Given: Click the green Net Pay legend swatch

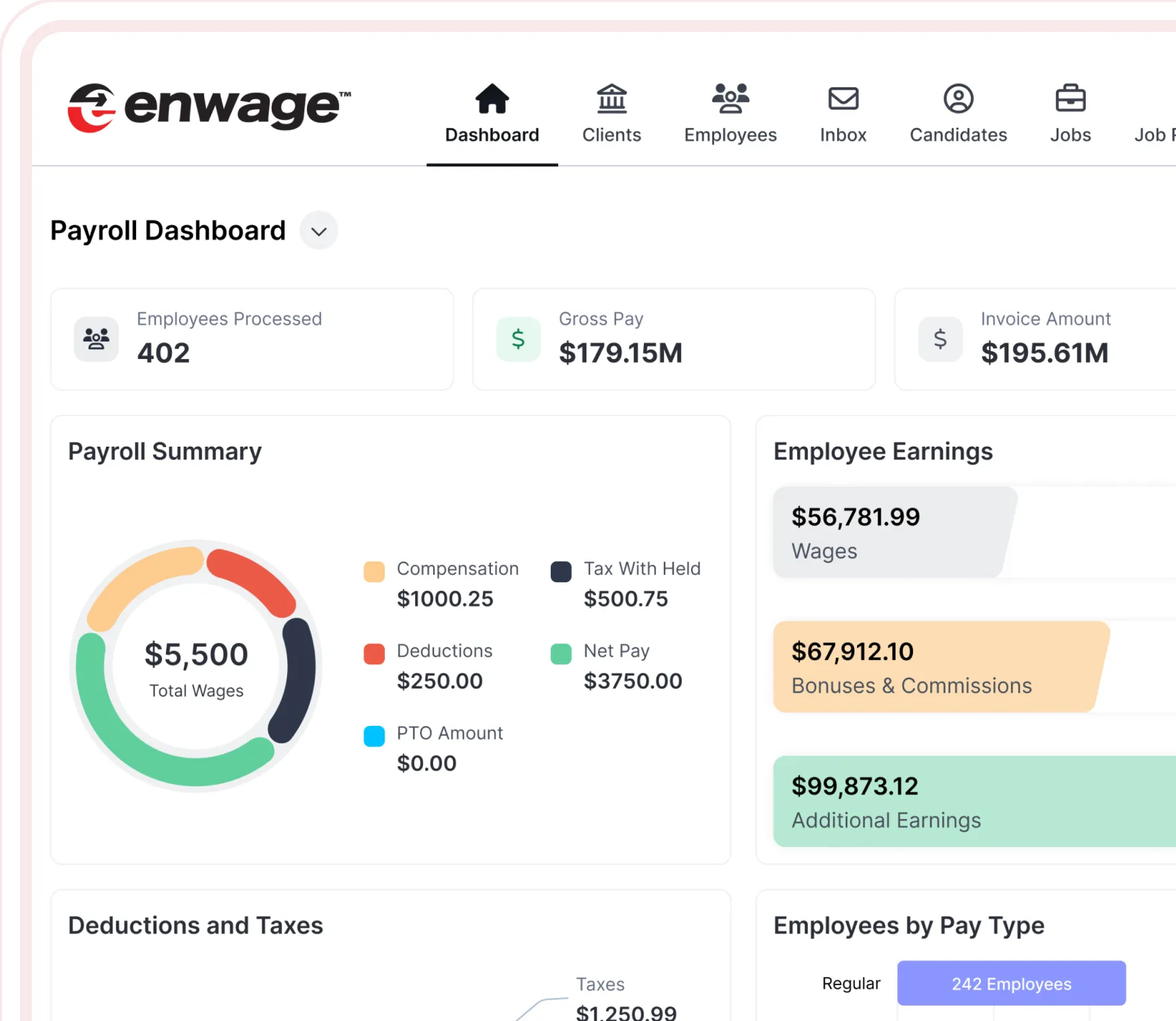Looking at the screenshot, I should coord(561,653).
